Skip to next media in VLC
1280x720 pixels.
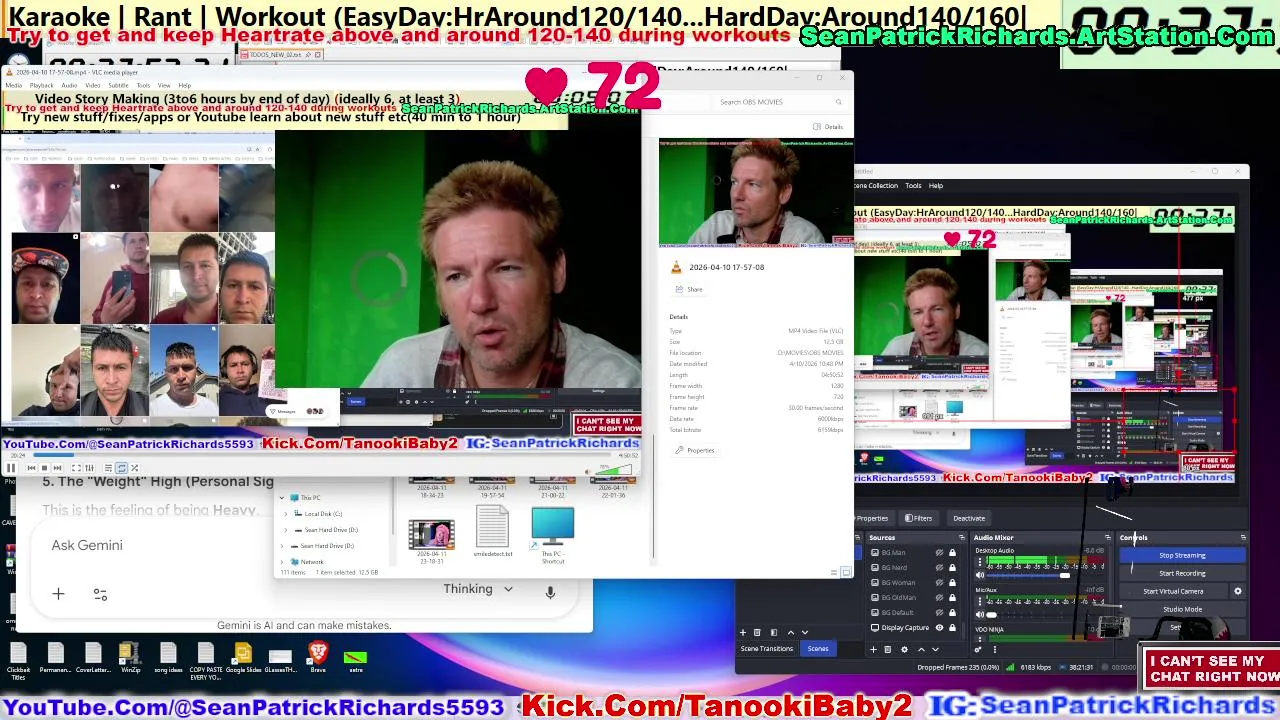point(57,468)
